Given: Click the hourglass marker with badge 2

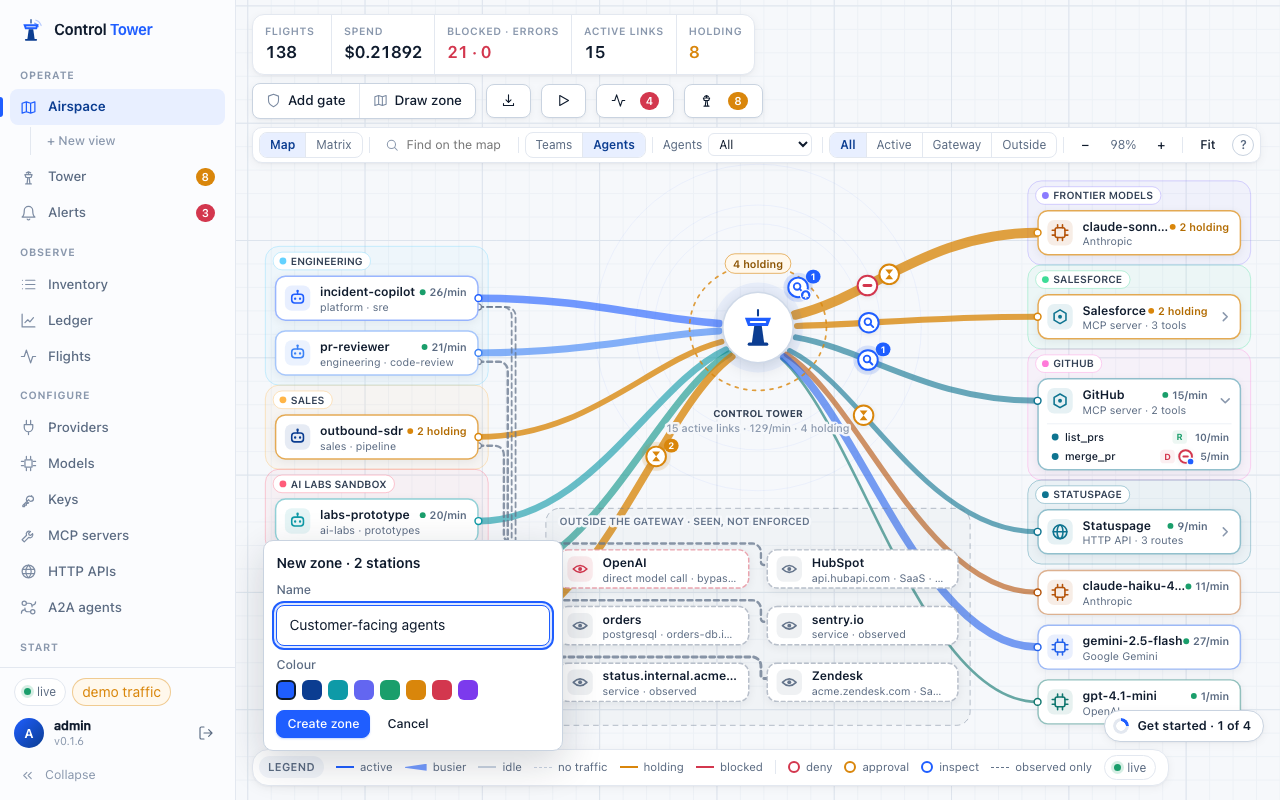Looking at the screenshot, I should [x=656, y=456].
